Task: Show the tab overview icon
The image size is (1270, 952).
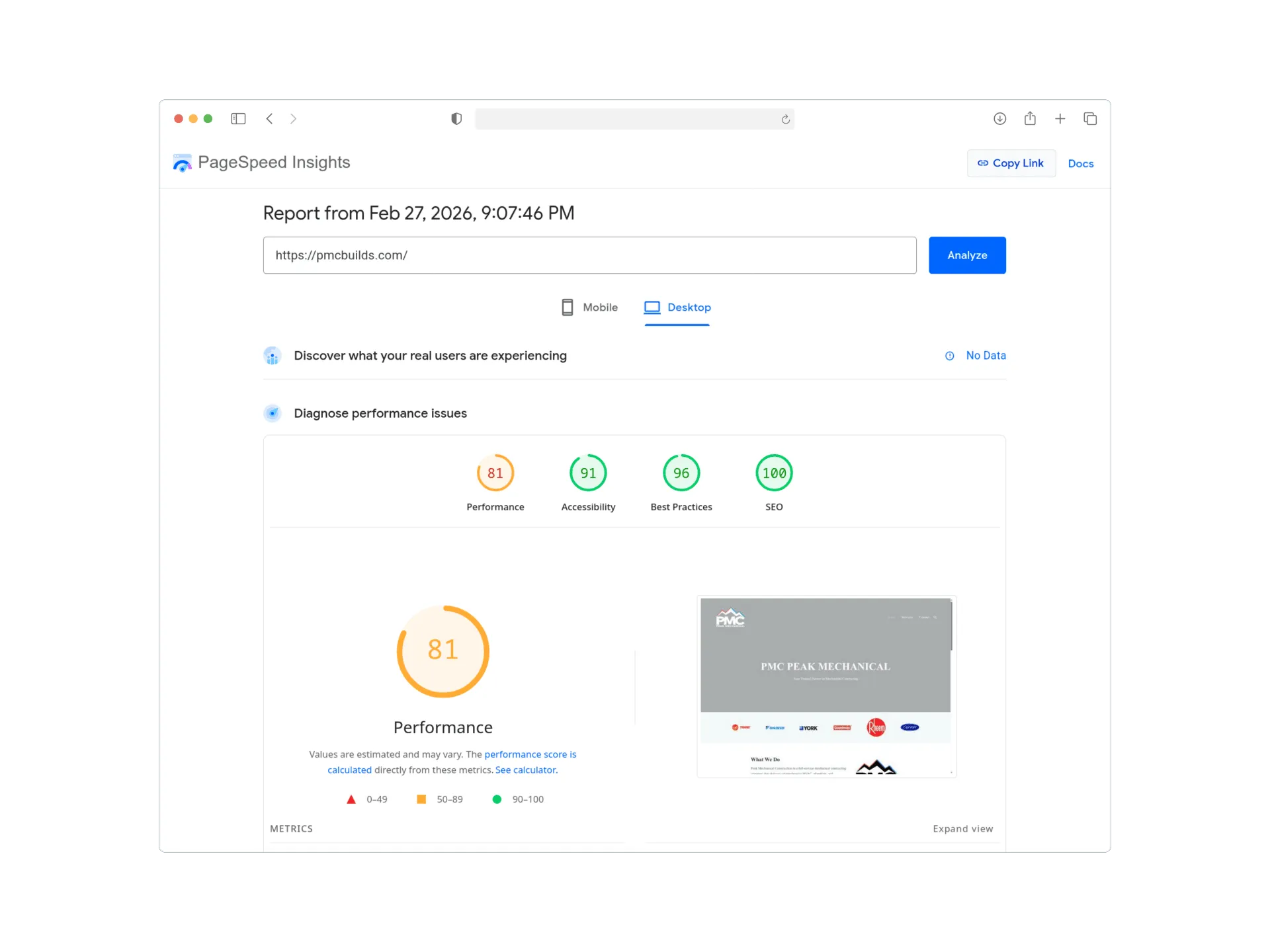Action: [1090, 118]
